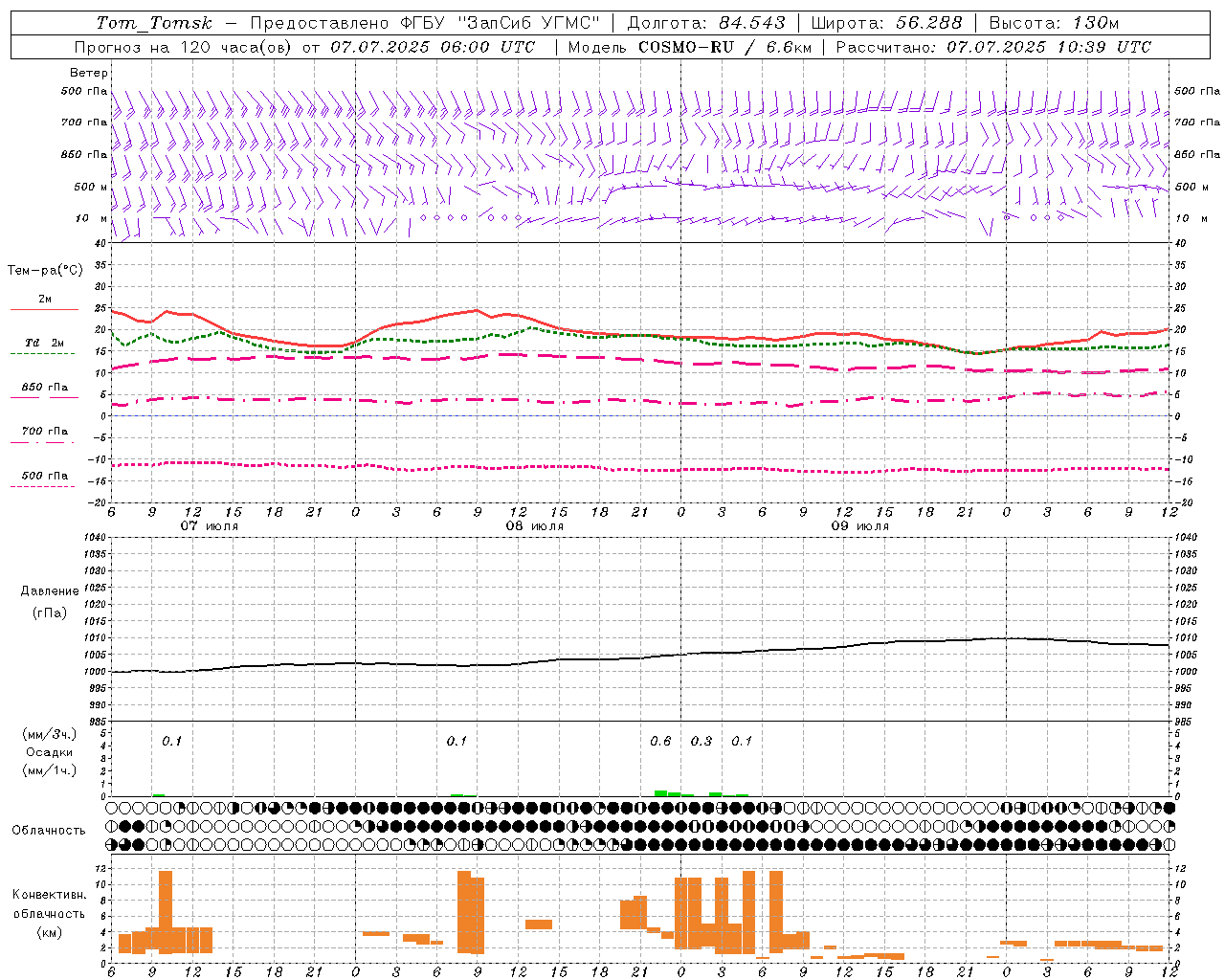1225x980 pixels.
Task: Click the '700 гПа' dash-dot legend entry
Action: [44, 432]
